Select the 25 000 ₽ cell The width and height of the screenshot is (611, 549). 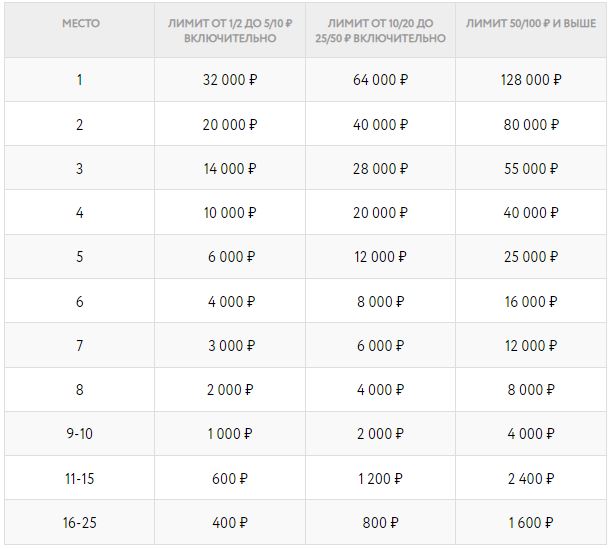[530, 257]
